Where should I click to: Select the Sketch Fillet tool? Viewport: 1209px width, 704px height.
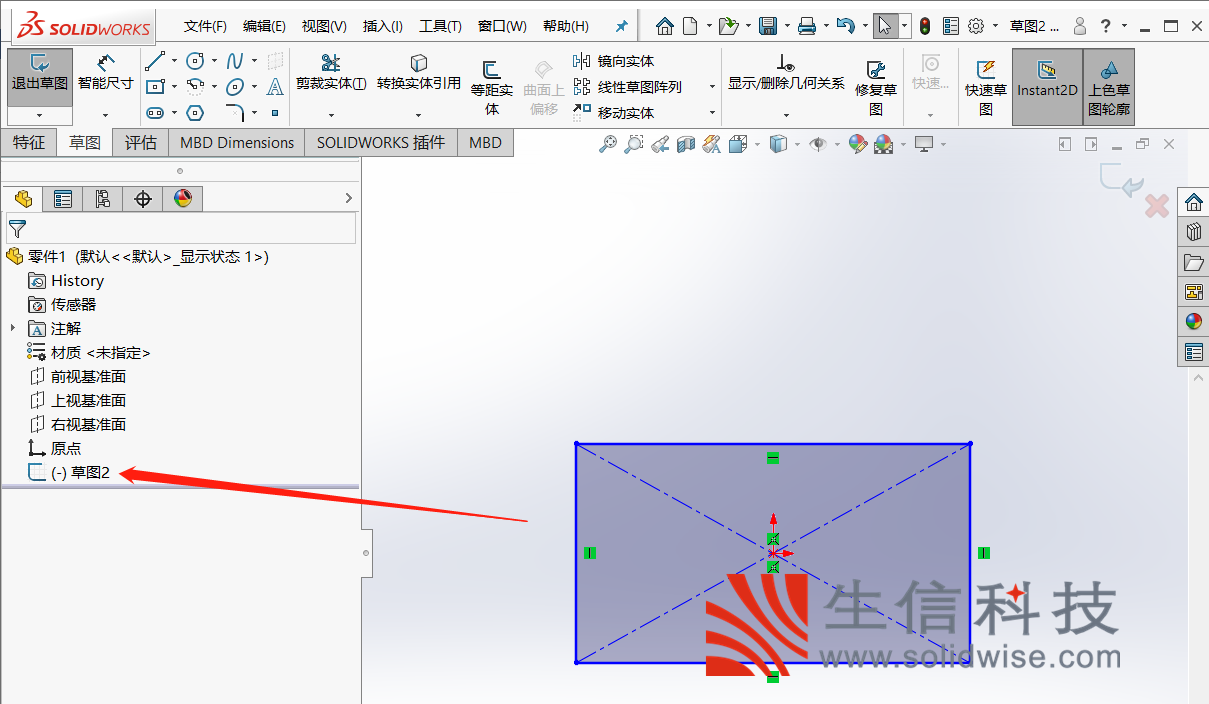[235, 113]
